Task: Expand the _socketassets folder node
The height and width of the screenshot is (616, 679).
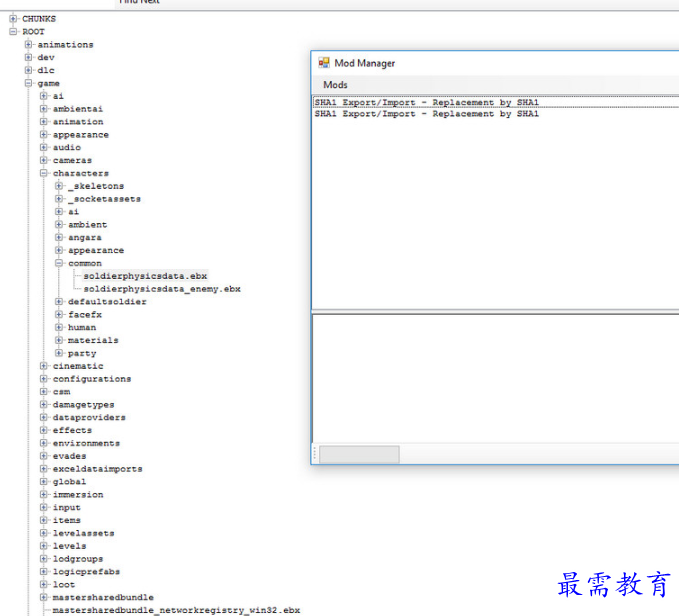Action: pos(59,199)
